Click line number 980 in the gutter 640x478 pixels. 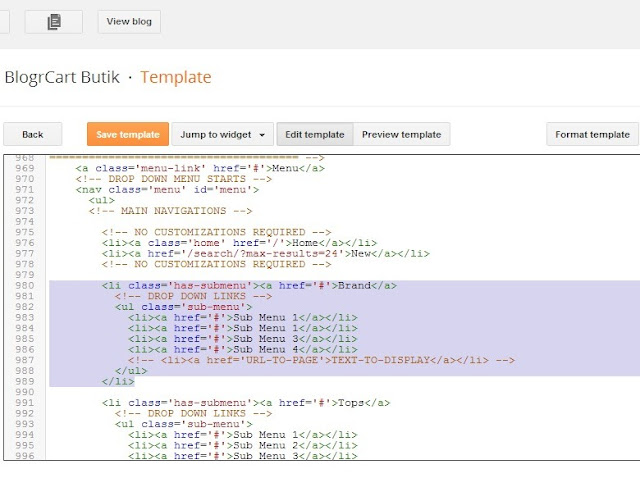pyautogui.click(x=24, y=285)
